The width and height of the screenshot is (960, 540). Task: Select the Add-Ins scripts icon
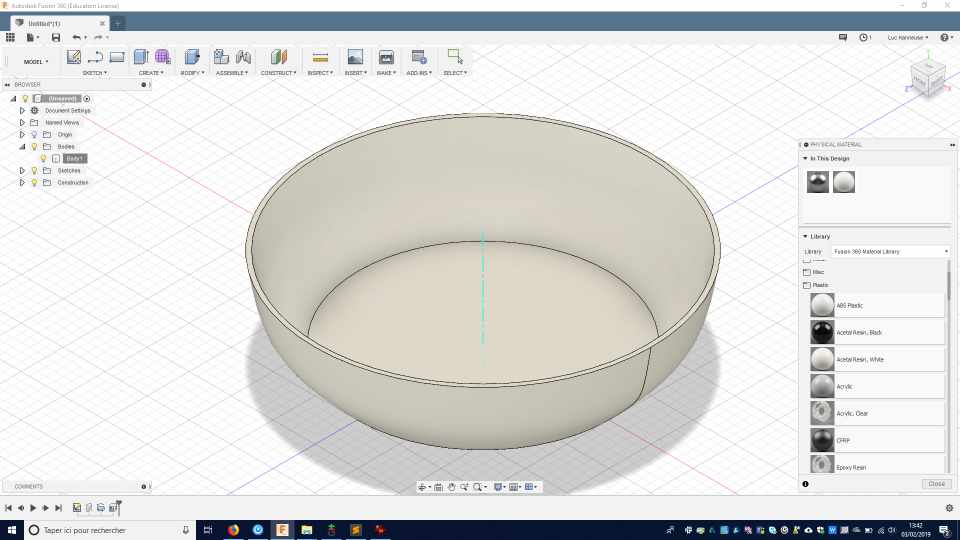419,57
